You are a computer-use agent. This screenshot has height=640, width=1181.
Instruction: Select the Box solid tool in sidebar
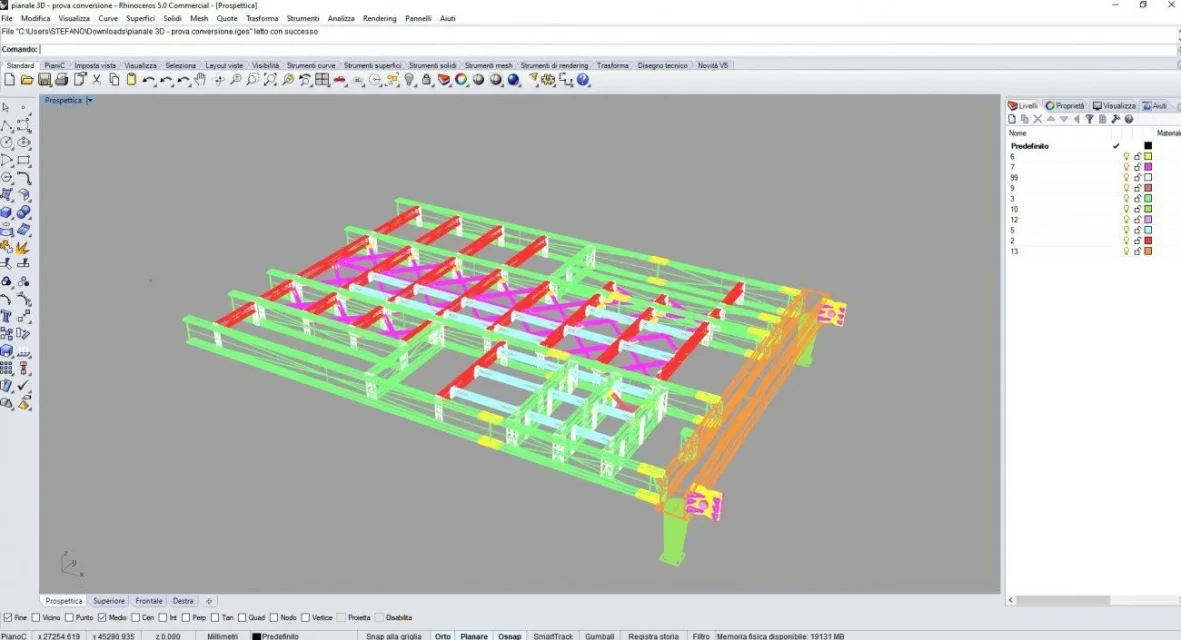(7, 213)
